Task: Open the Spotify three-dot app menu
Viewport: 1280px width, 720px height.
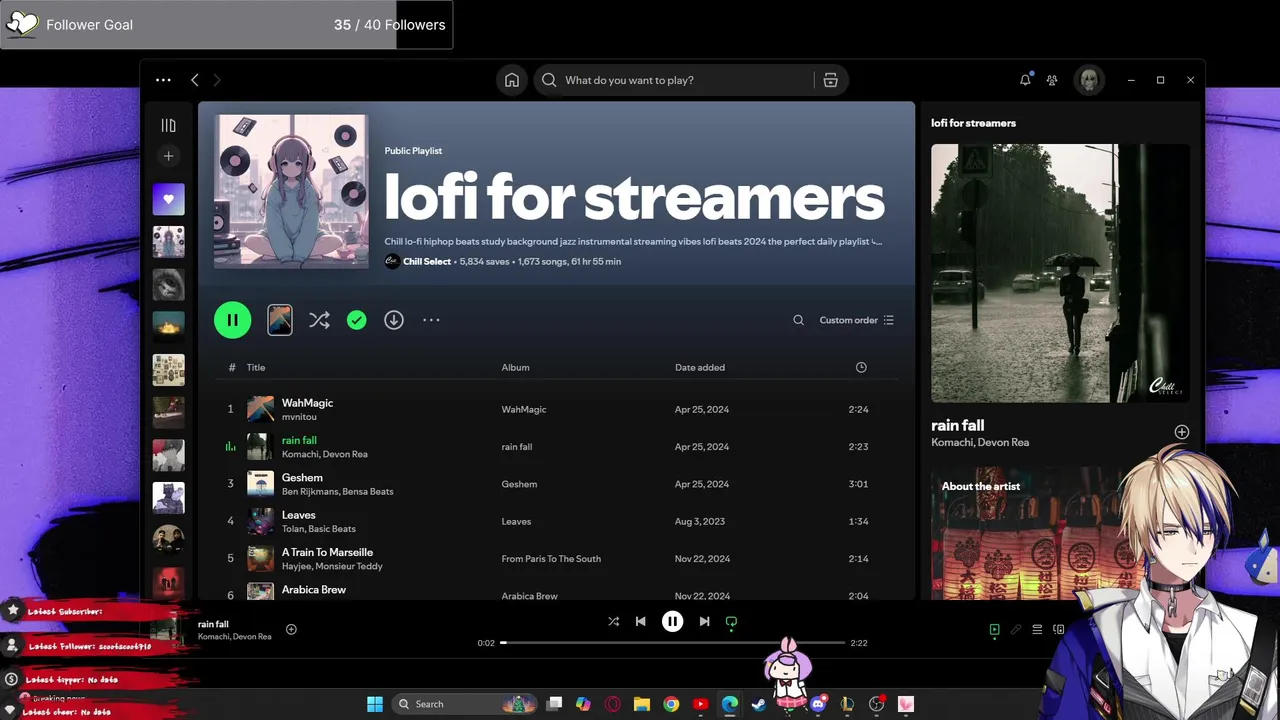Action: [x=163, y=80]
